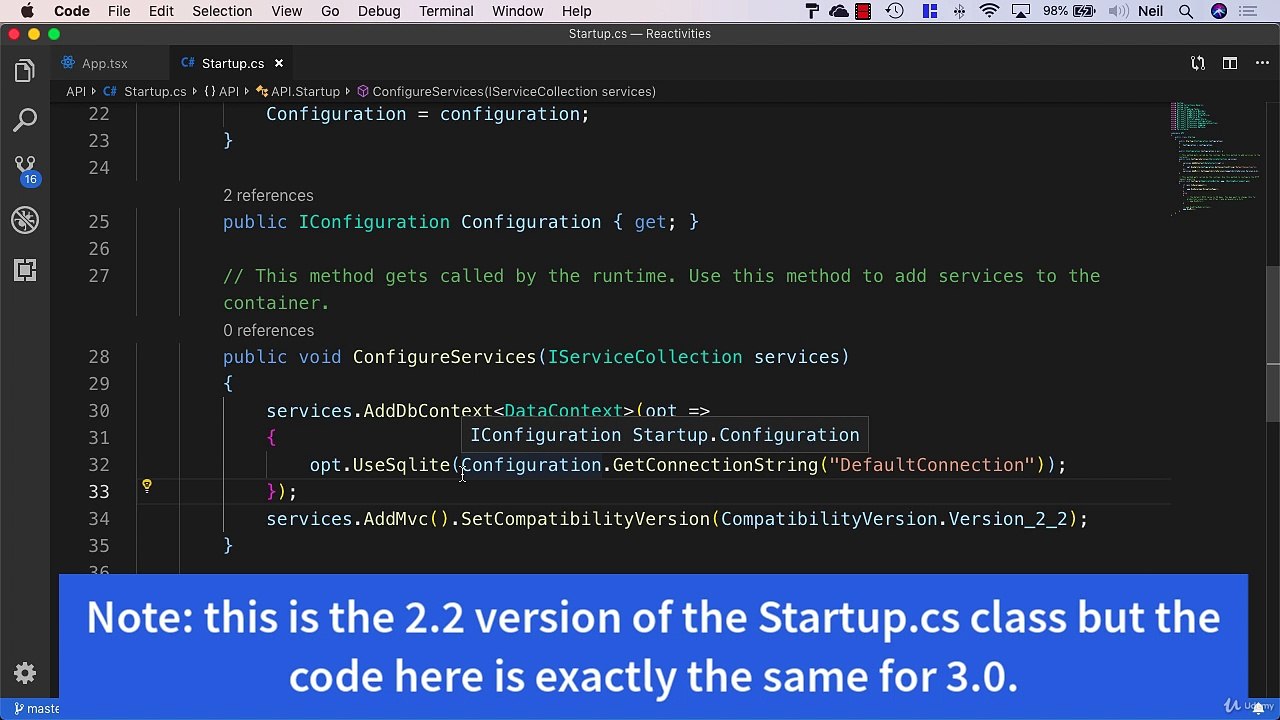Viewport: 1280px width, 720px height.
Task: Open the Manage gear at the sidebar bottom
Action: [25, 673]
